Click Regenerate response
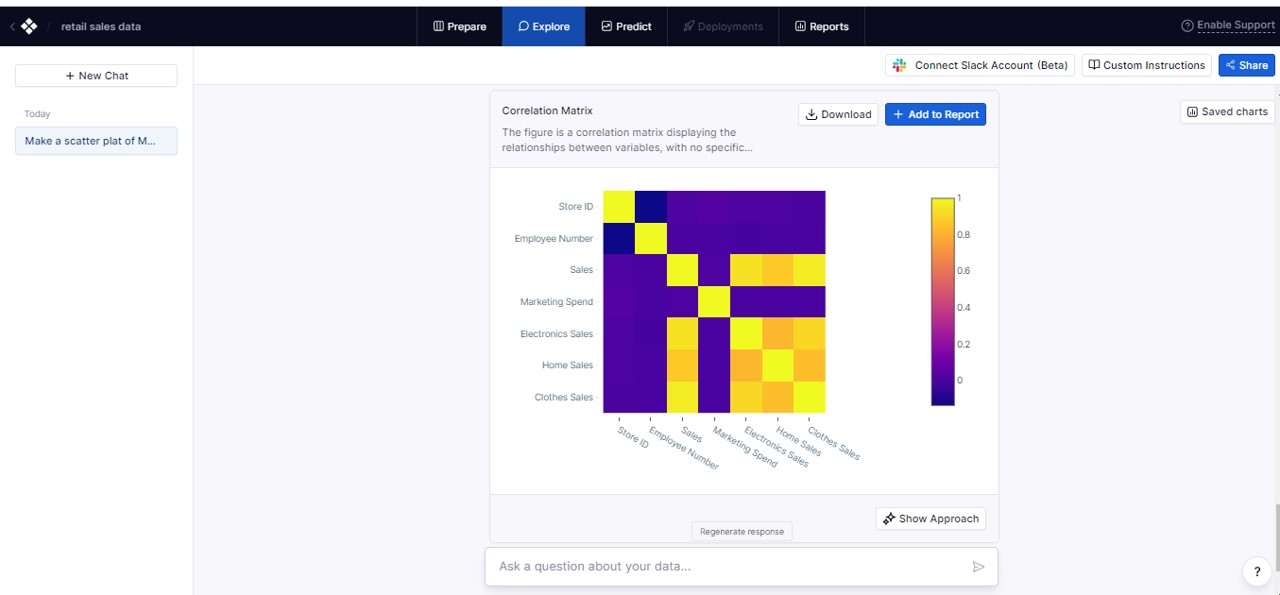This screenshot has width=1280, height=595. (x=741, y=531)
